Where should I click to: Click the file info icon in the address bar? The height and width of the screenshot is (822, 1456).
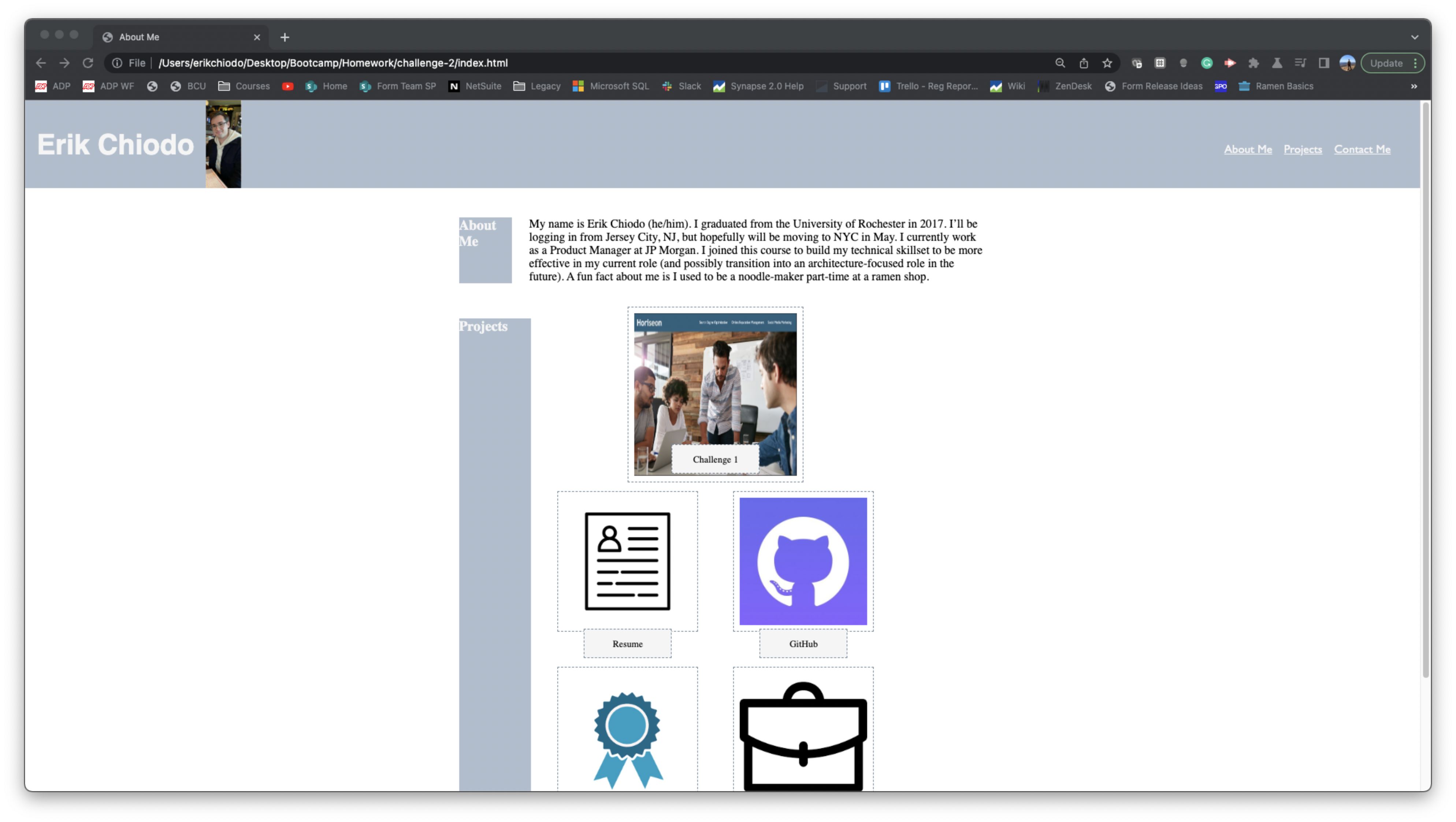pos(117,63)
